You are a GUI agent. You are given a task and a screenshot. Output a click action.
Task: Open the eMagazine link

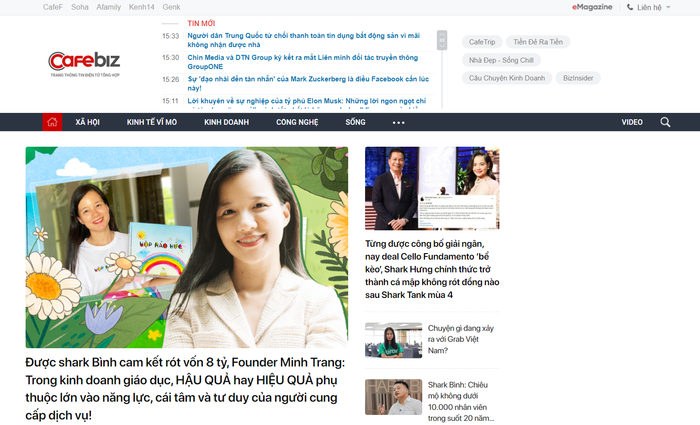coord(592,7)
